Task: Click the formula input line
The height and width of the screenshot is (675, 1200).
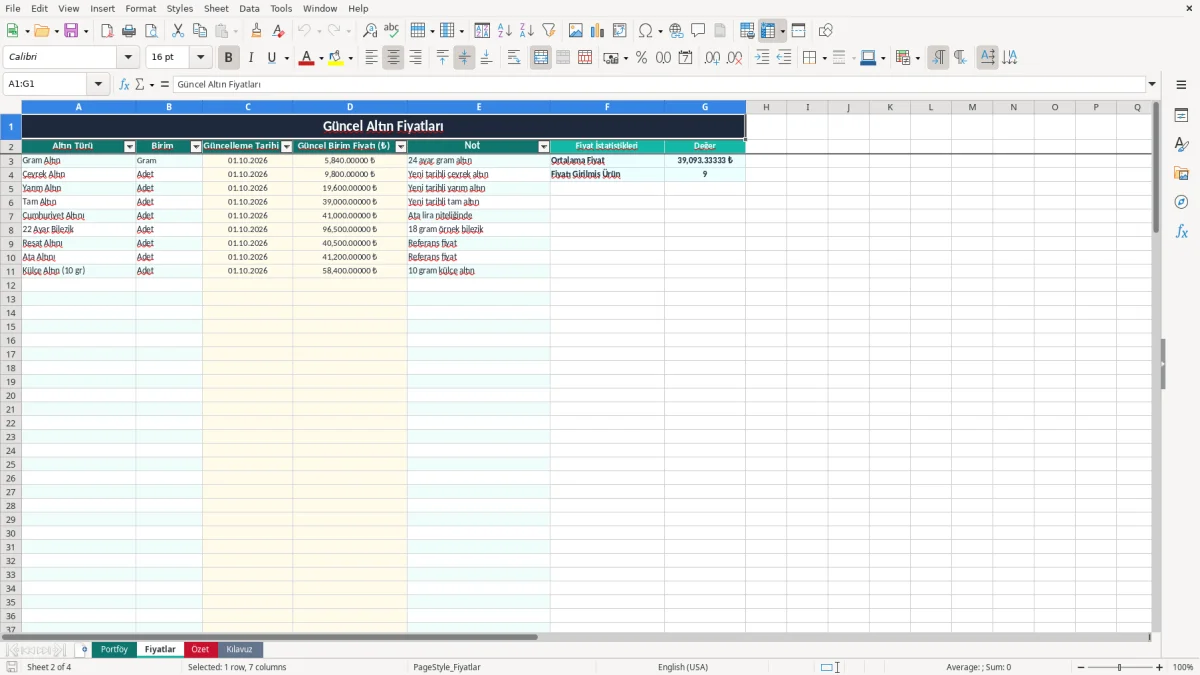Action: pos(659,84)
